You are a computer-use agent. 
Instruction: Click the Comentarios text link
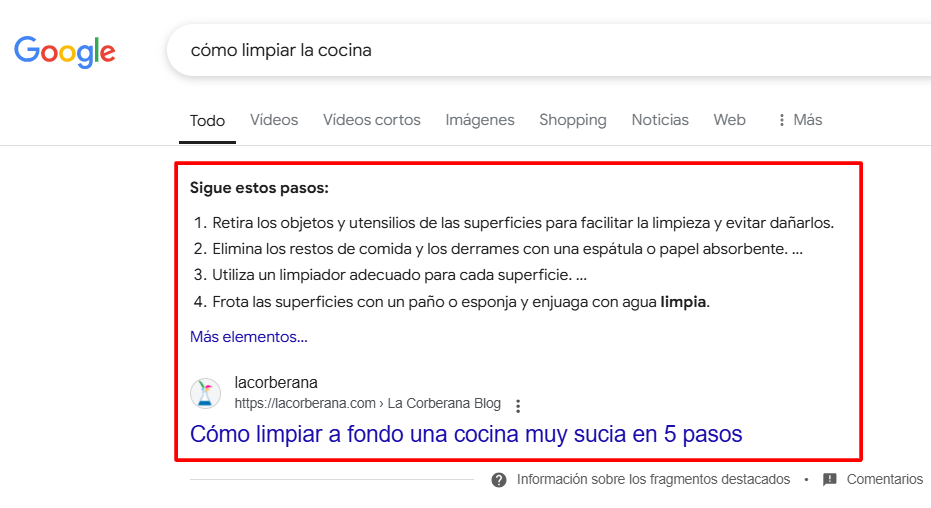[884, 480]
